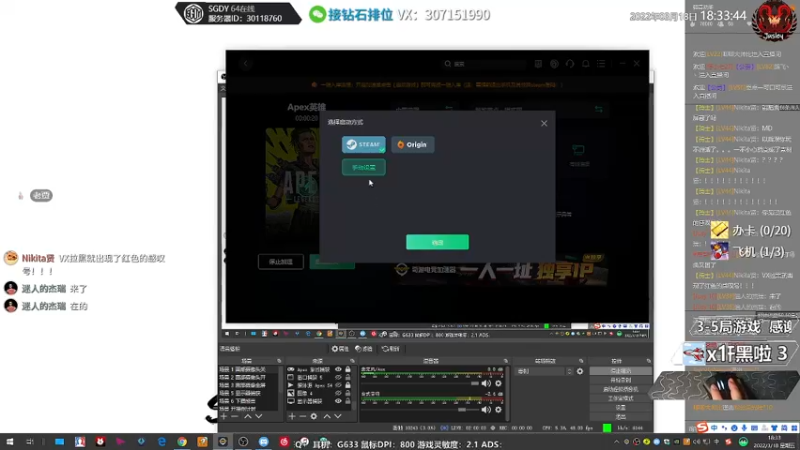The image size is (800, 450).
Task: Select scene 6 in OBS scenes list
Action: pos(248,401)
